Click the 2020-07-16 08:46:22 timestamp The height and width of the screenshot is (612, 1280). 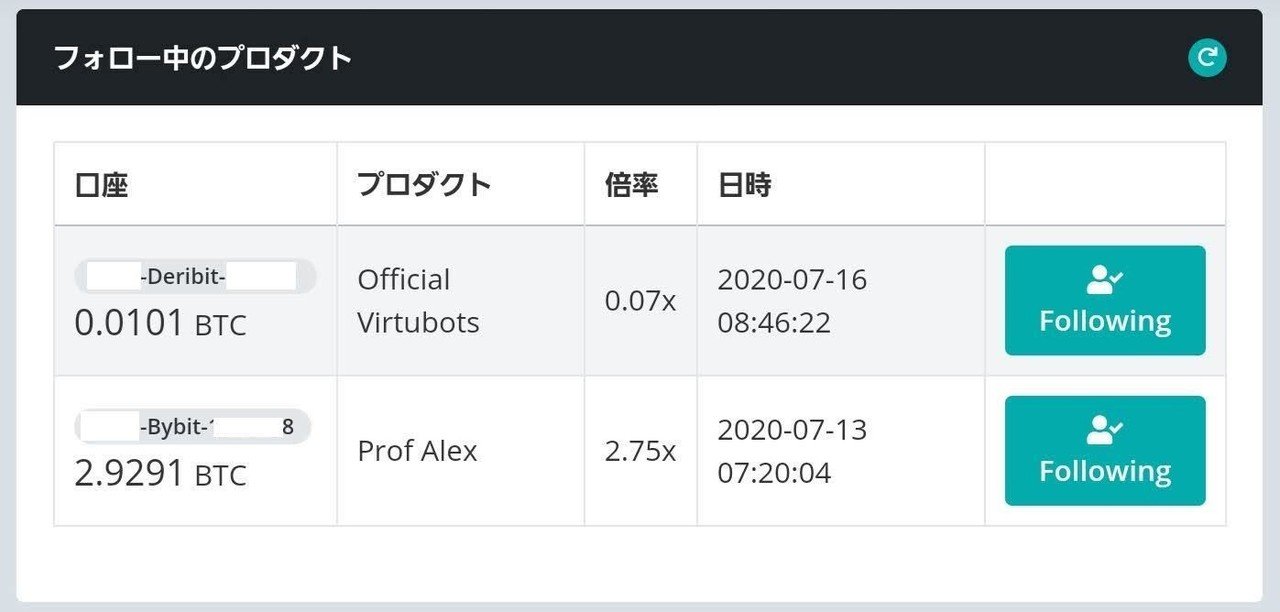(792, 300)
